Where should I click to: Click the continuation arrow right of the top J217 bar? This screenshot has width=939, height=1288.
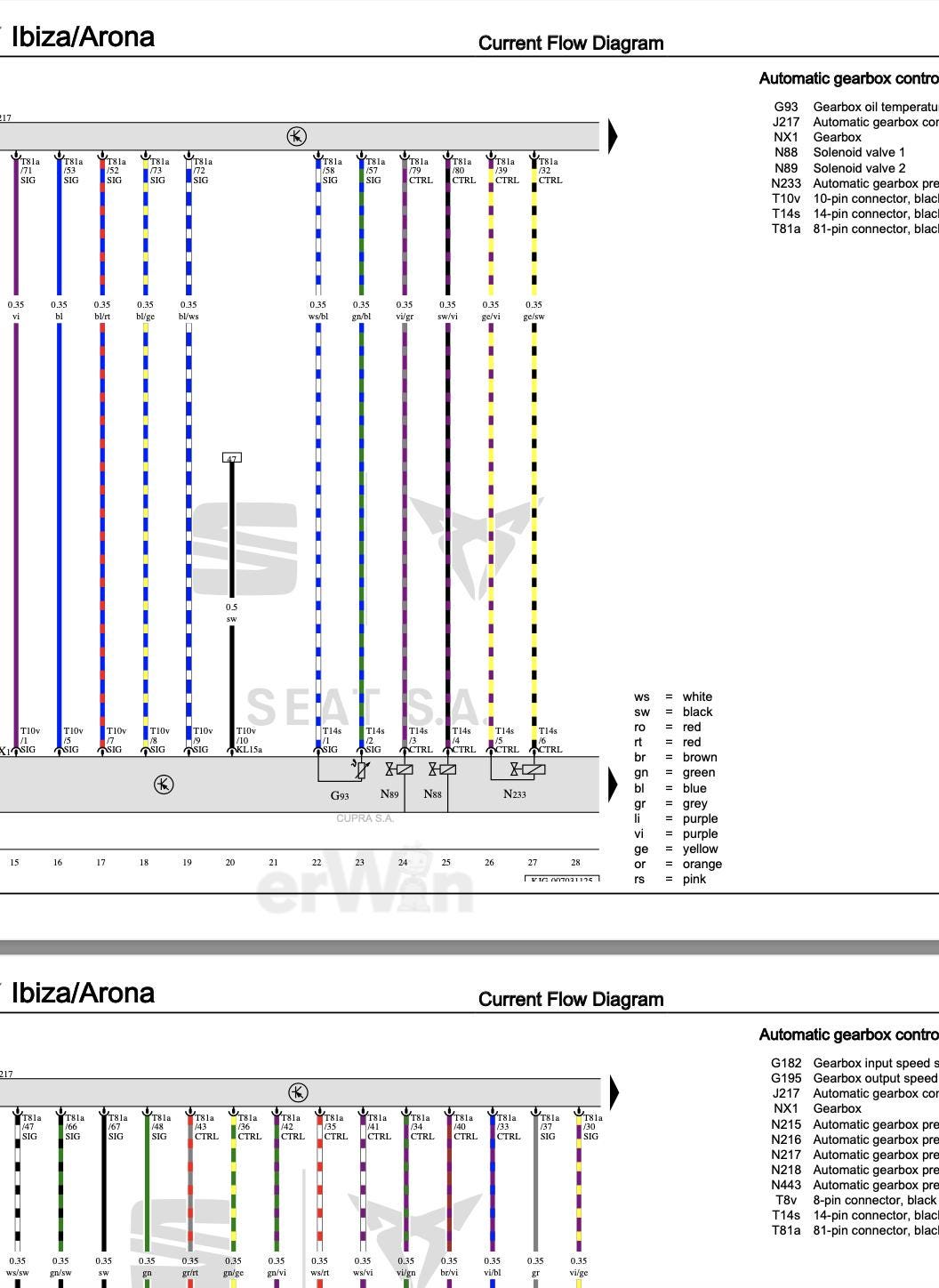pyautogui.click(x=613, y=136)
